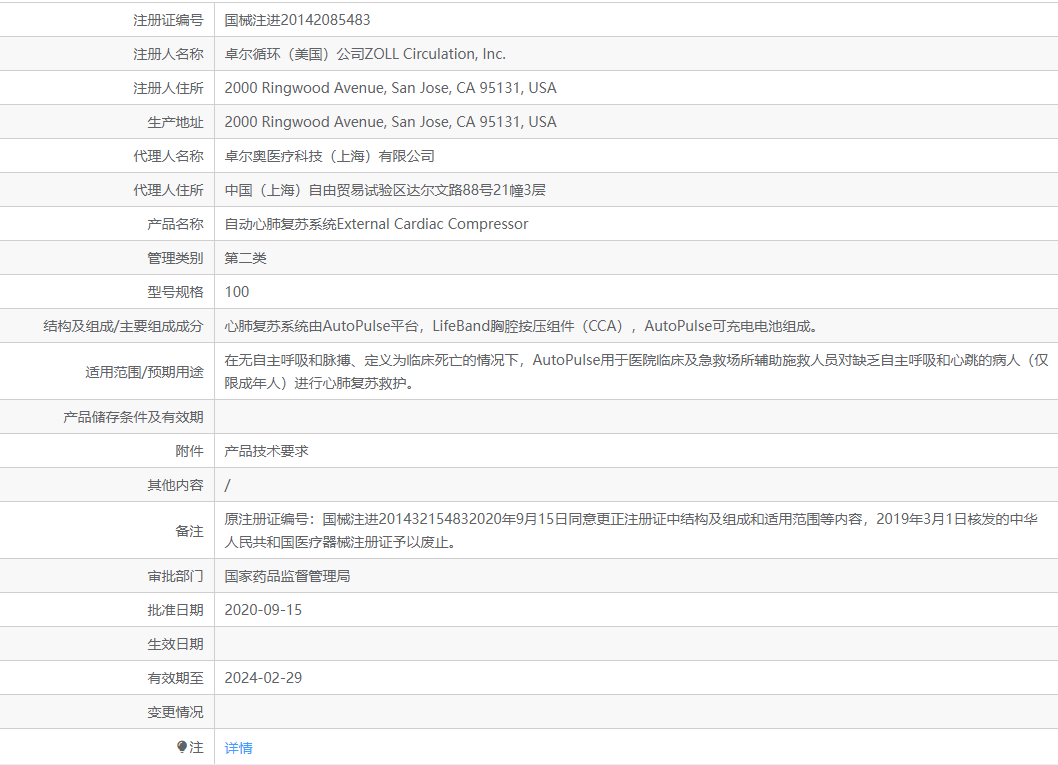
Task: Click the 附件 label
Action: (190, 451)
